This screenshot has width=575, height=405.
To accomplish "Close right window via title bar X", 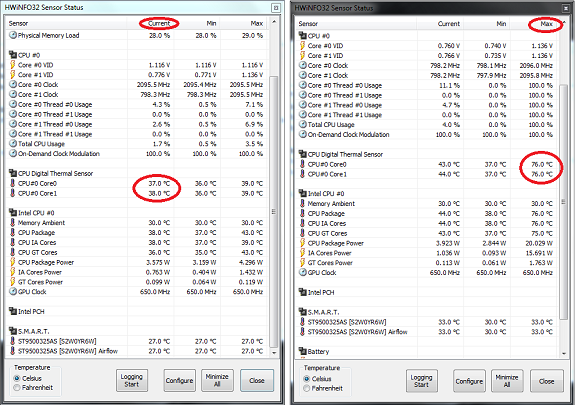I will 566,8.
